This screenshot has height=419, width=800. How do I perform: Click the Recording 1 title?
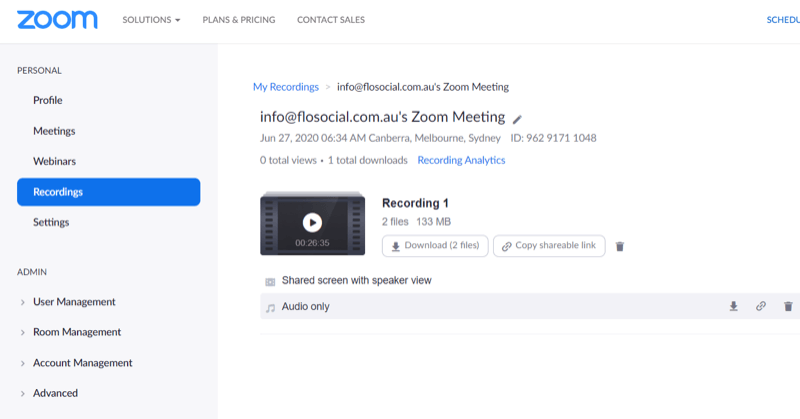click(x=415, y=203)
